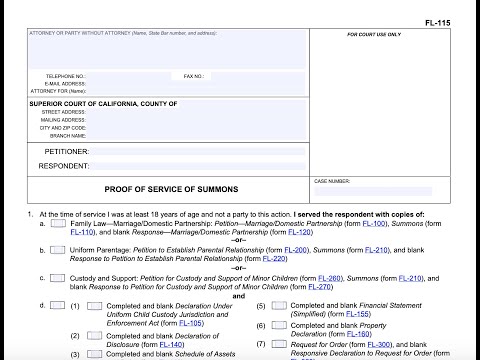
Task: Open the FL-155 form link
Action: click(357, 314)
